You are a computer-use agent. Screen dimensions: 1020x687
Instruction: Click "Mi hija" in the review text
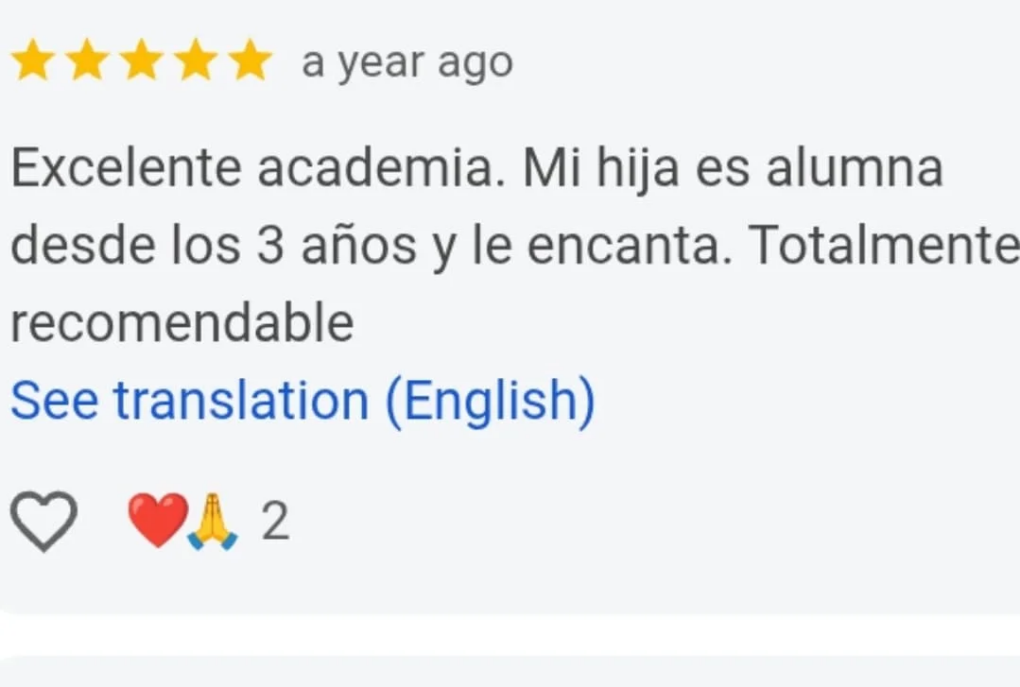coord(602,169)
